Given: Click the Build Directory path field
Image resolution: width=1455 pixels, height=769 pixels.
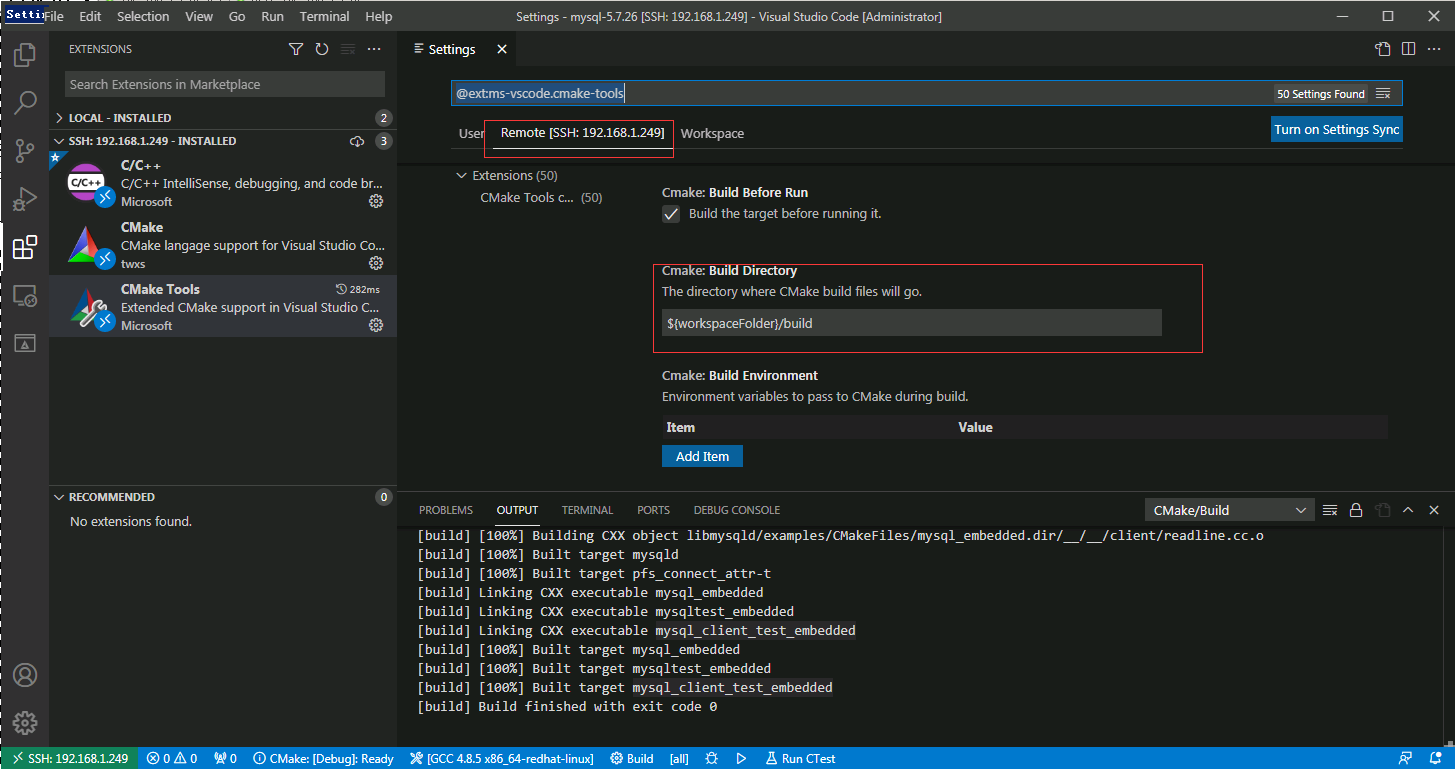Looking at the screenshot, I should [x=912, y=322].
